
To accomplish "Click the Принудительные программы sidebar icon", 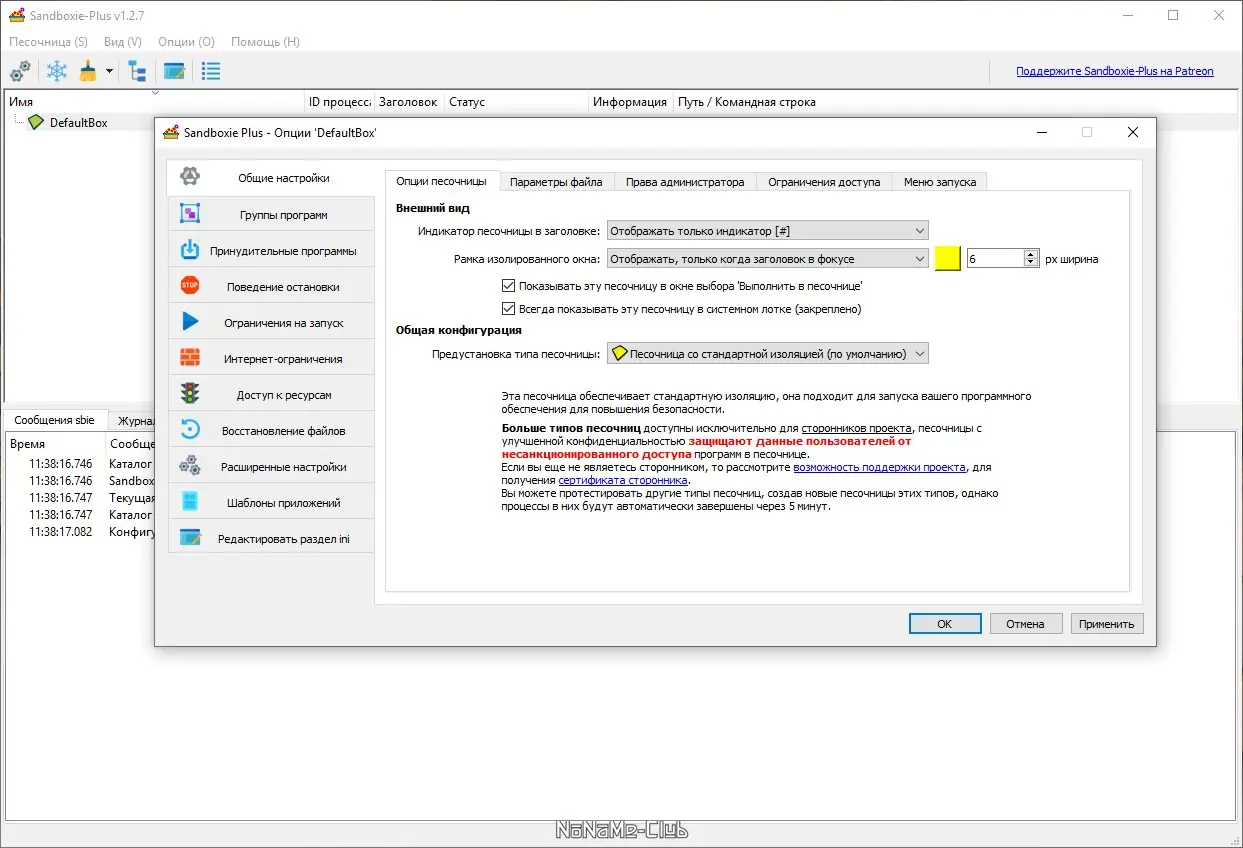I will point(190,250).
